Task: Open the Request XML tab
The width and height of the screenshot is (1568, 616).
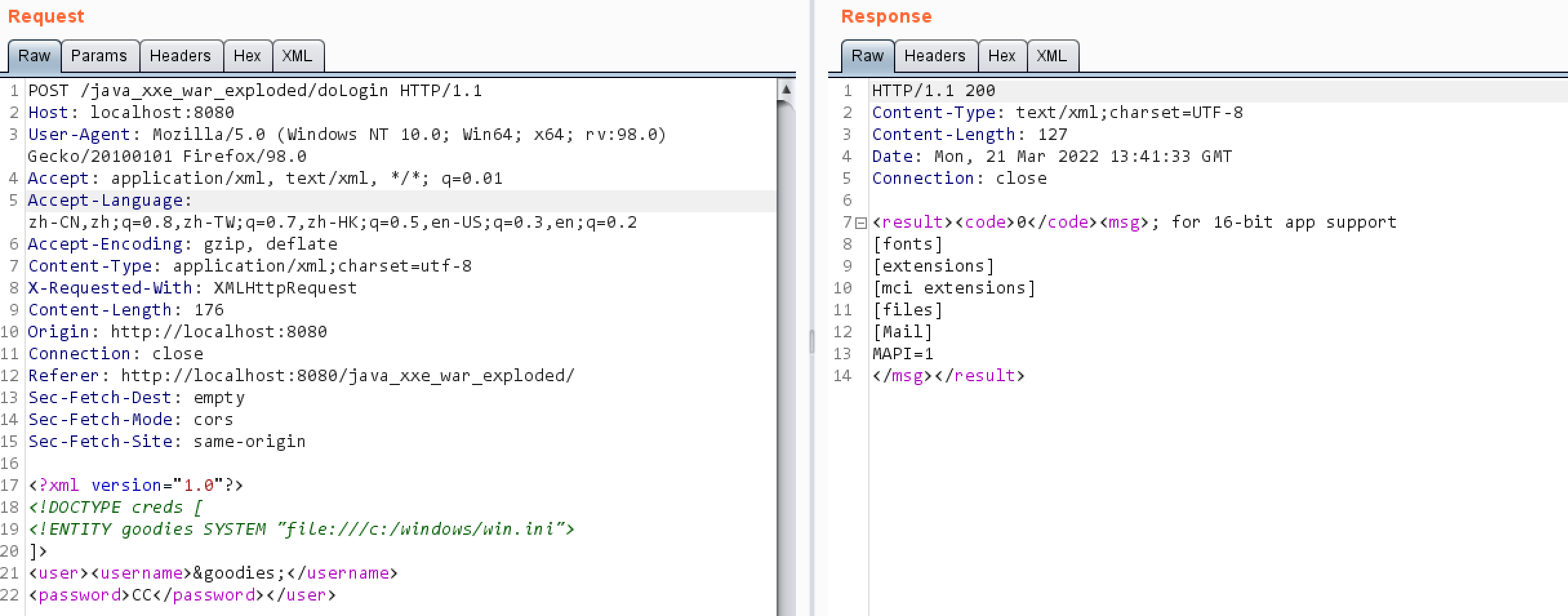Action: (x=297, y=56)
